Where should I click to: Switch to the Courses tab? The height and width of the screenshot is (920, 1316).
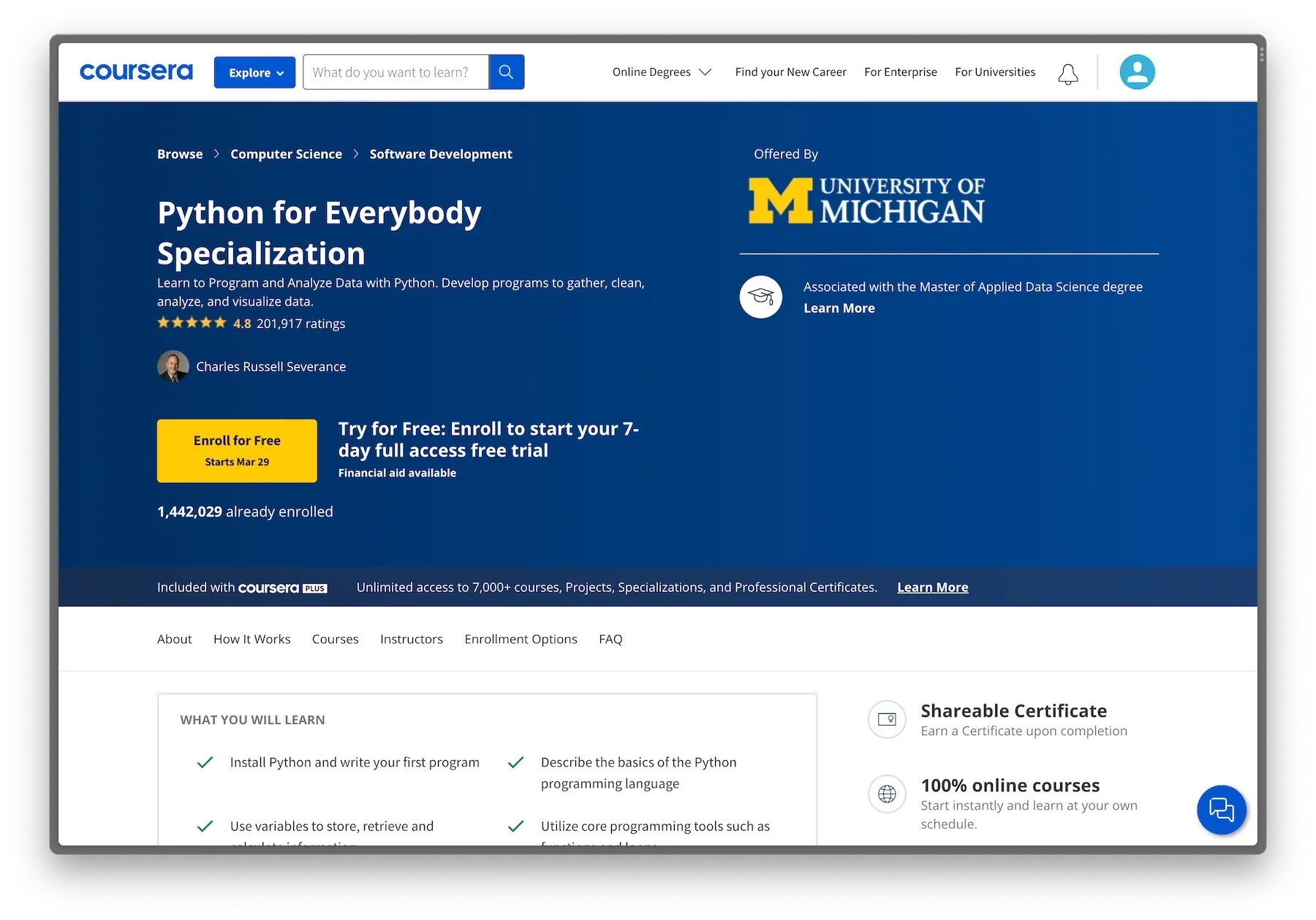click(335, 639)
